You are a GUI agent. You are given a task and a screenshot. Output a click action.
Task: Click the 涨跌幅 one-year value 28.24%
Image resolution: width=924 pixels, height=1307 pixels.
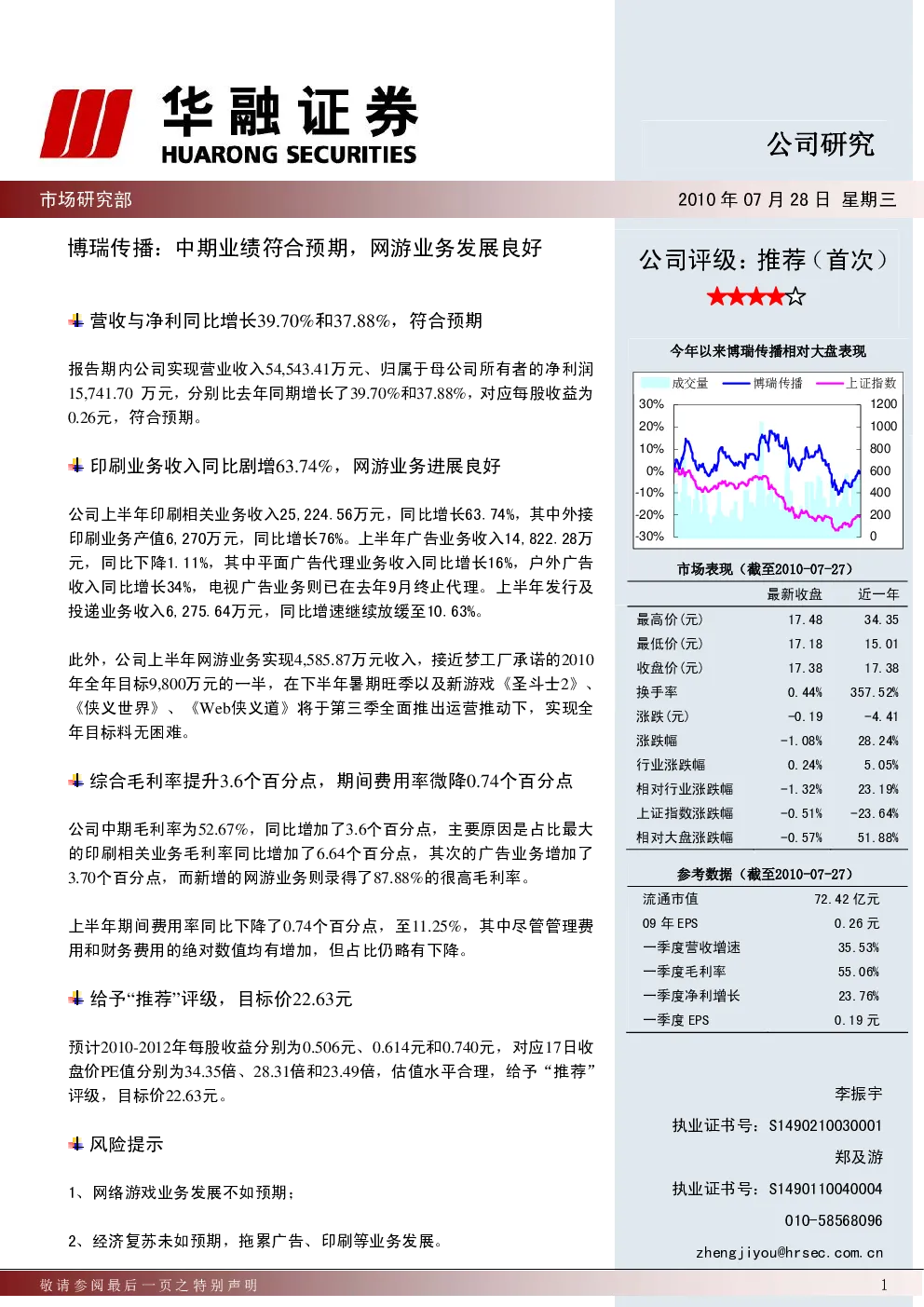[x=878, y=741]
